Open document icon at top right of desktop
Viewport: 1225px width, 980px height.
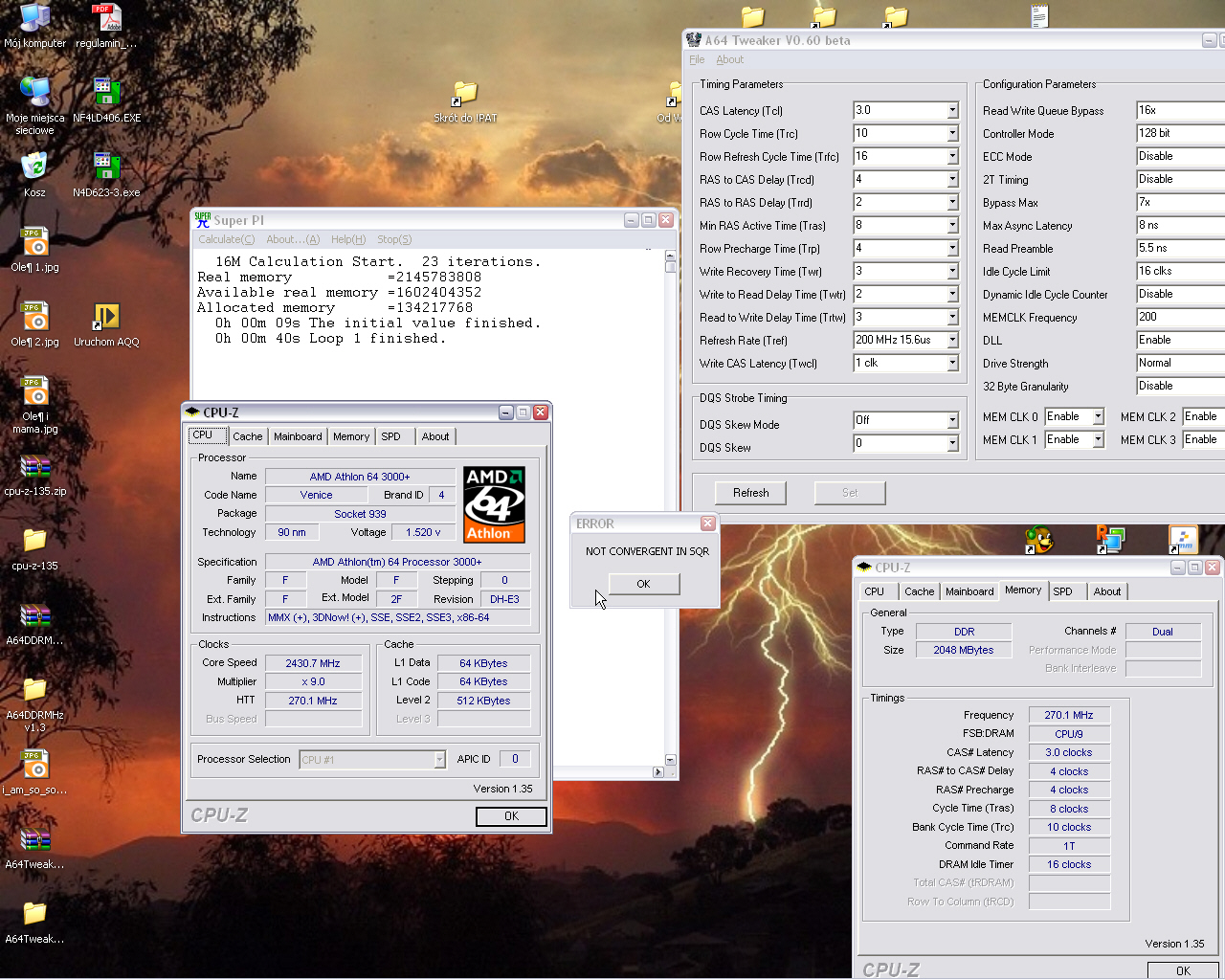1039,14
